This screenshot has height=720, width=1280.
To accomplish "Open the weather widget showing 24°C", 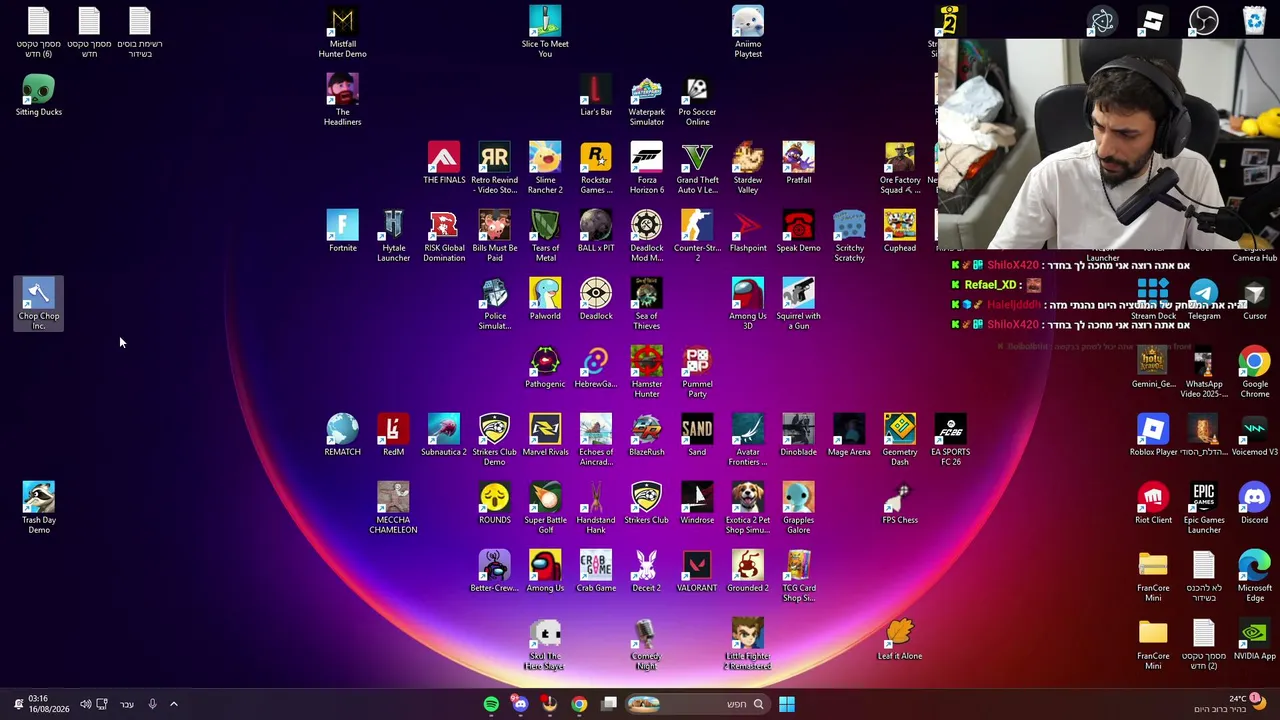I will pyautogui.click(x=1232, y=704).
